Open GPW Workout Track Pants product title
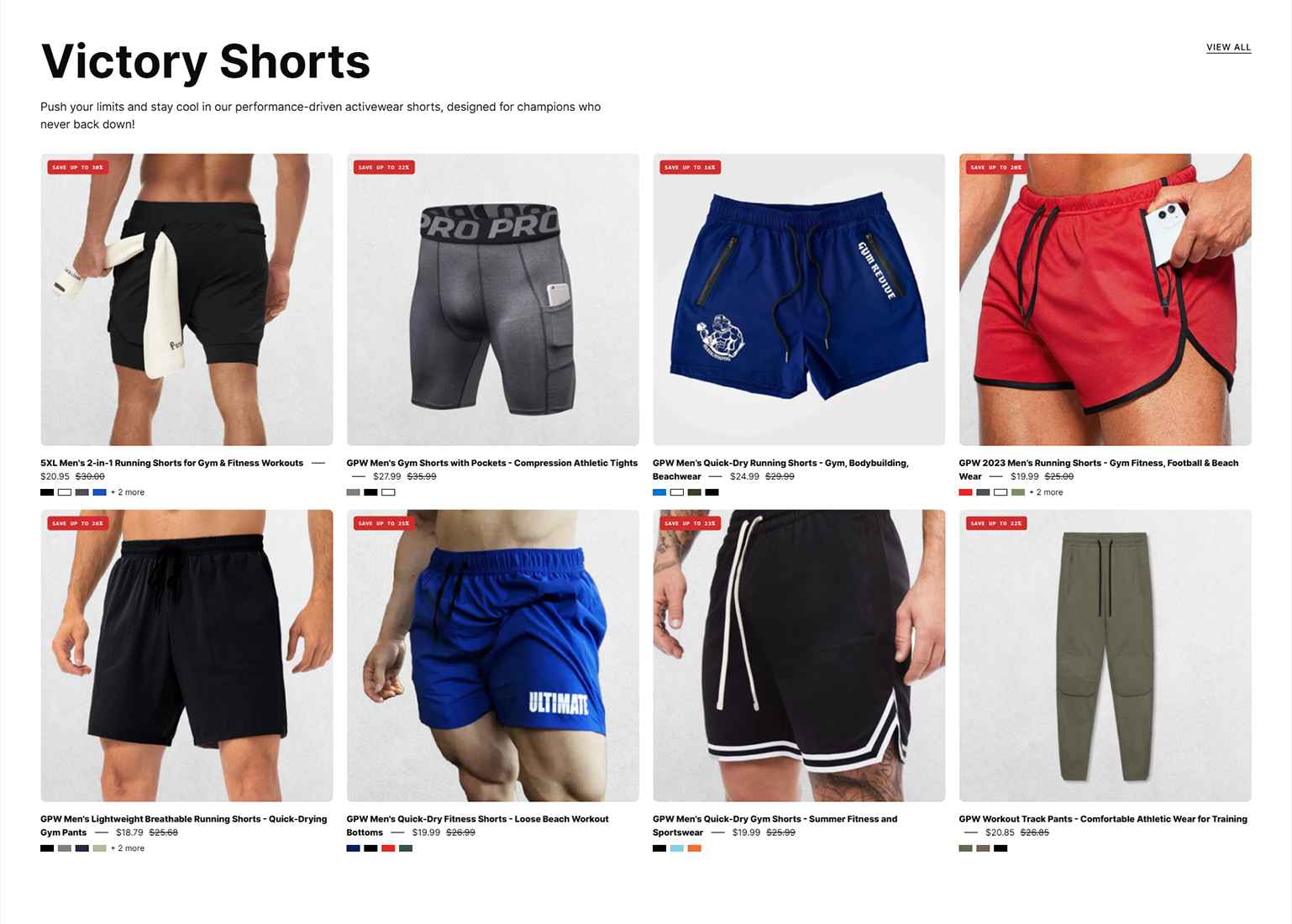The image size is (1292, 924). click(1102, 819)
